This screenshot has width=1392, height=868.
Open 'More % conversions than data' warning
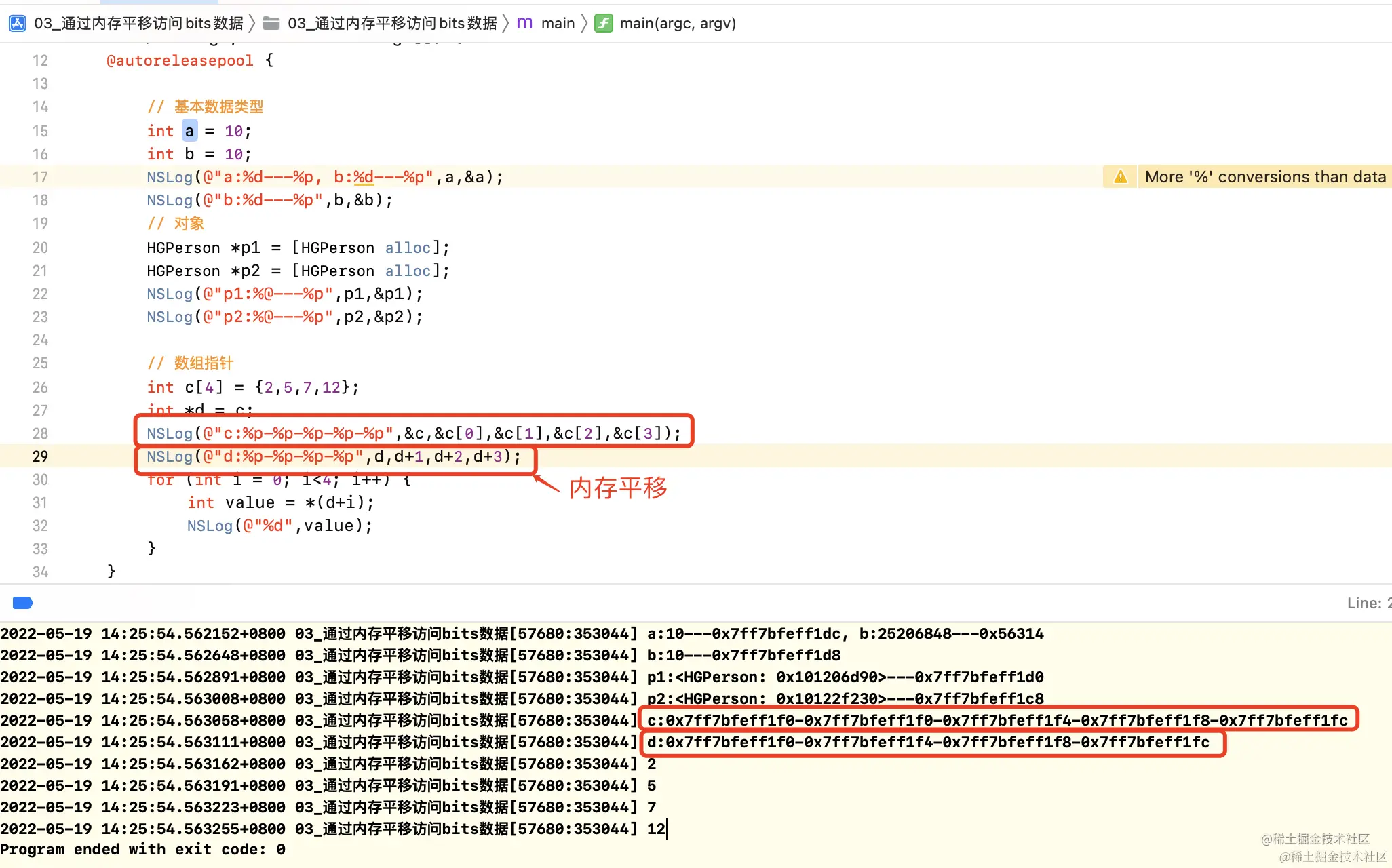[1264, 177]
